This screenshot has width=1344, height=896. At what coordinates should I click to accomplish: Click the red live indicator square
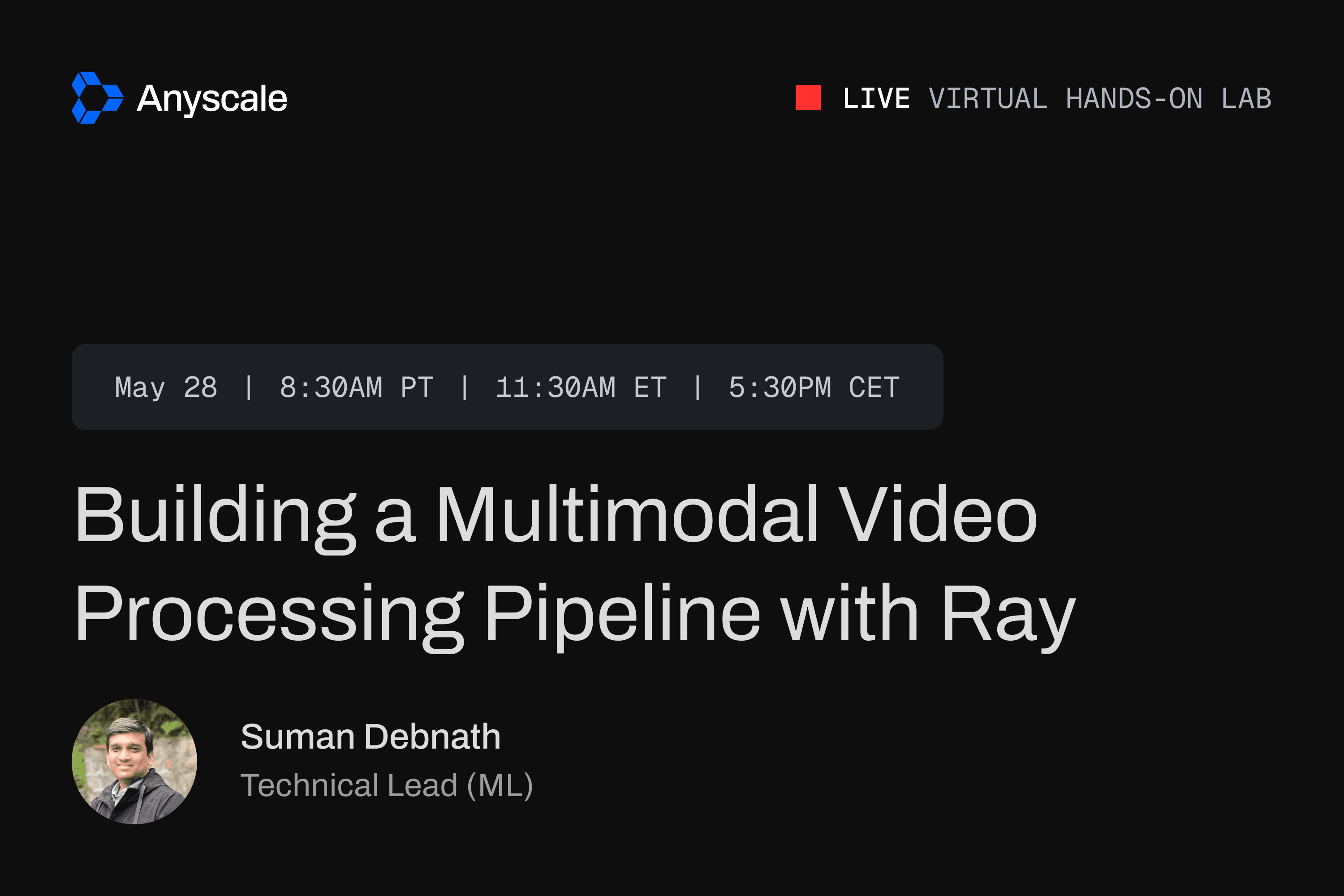(808, 98)
